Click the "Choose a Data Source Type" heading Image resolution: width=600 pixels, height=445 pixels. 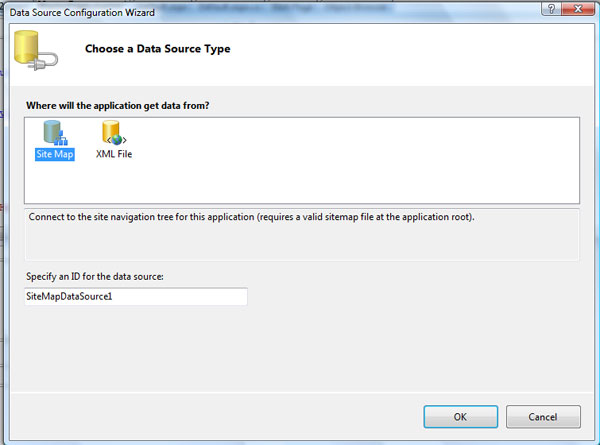click(x=157, y=49)
